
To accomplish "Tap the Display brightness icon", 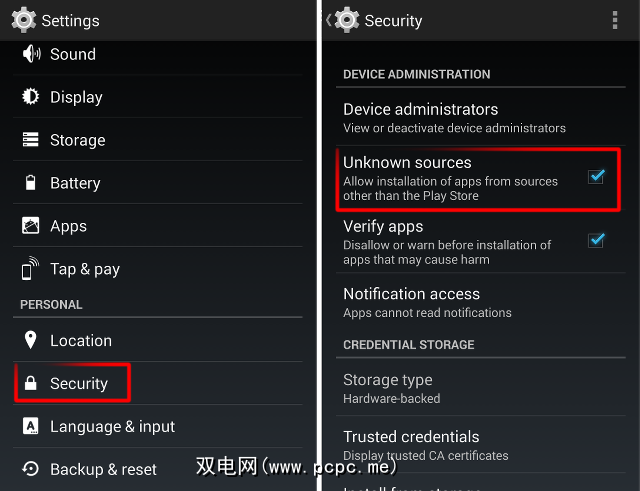I will click(x=31, y=97).
